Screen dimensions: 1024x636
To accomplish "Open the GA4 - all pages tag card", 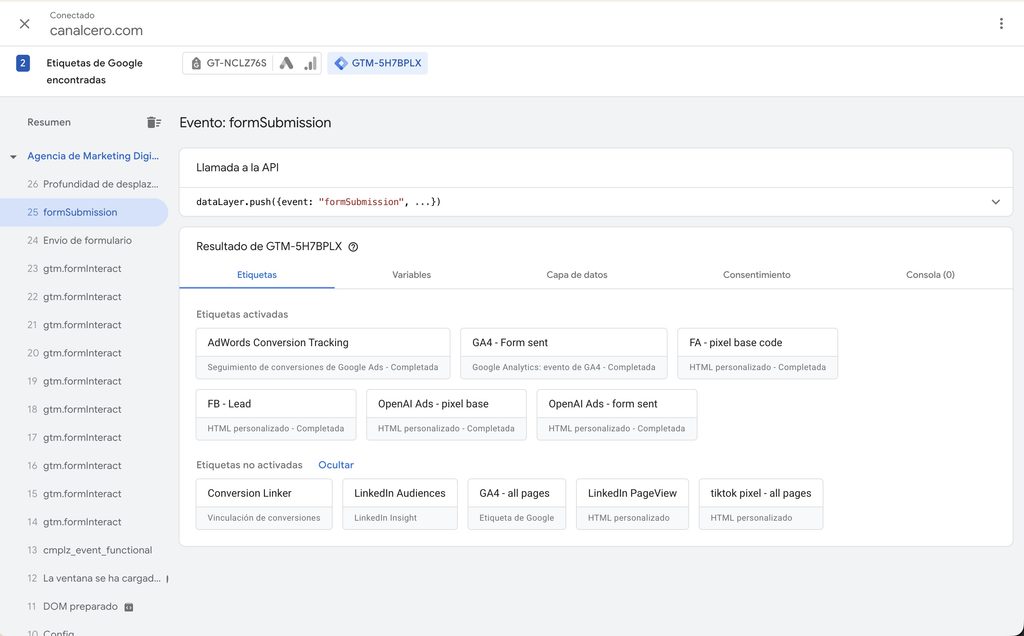I will pos(517,504).
